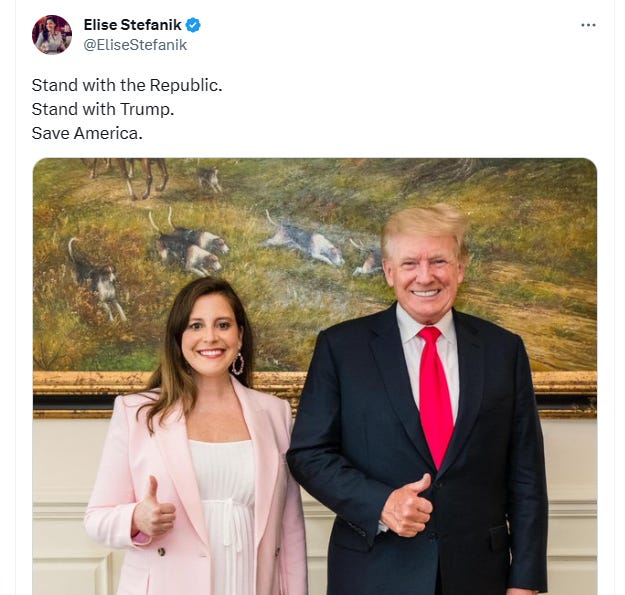
Task: Click the display name Elise Stefanik
Action: point(132,25)
